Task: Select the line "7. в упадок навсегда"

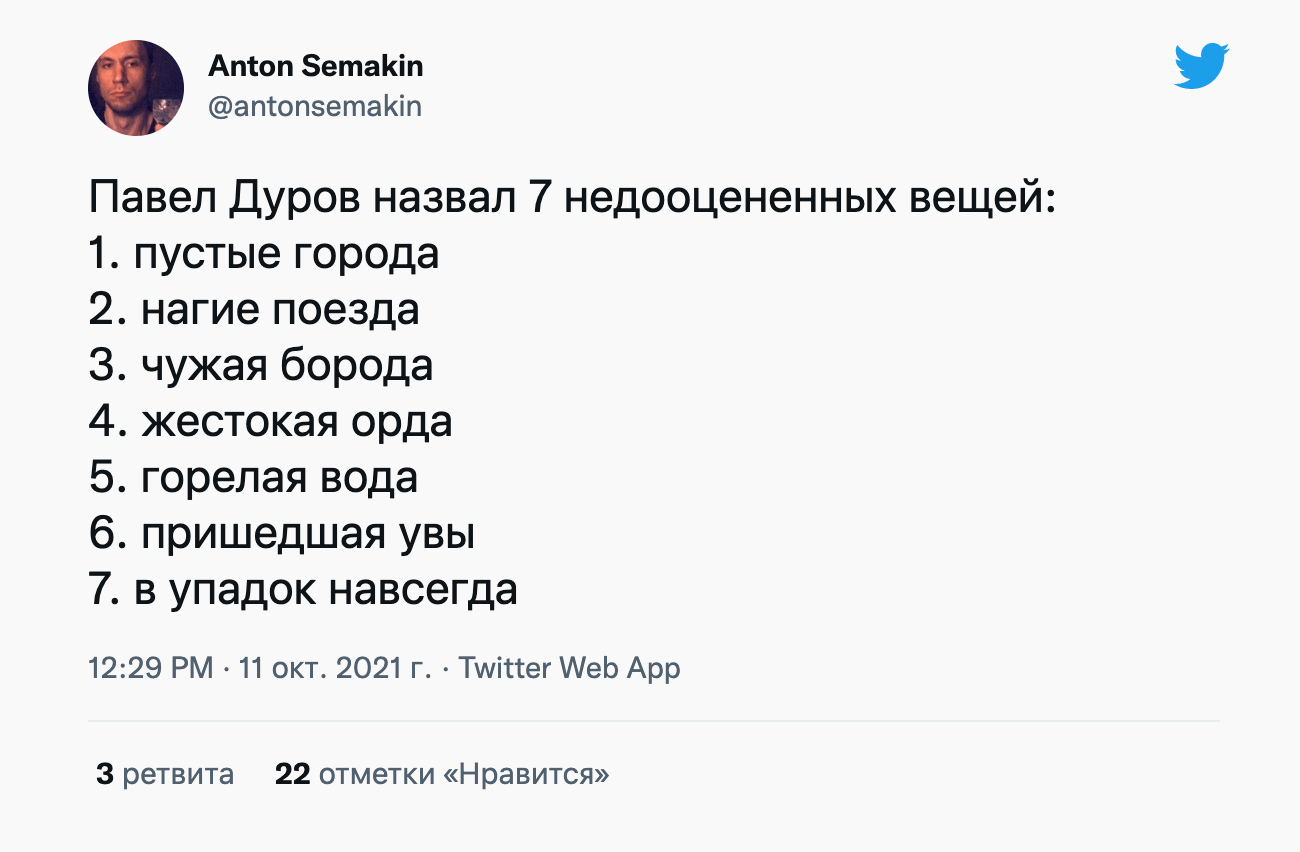Action: (x=303, y=590)
